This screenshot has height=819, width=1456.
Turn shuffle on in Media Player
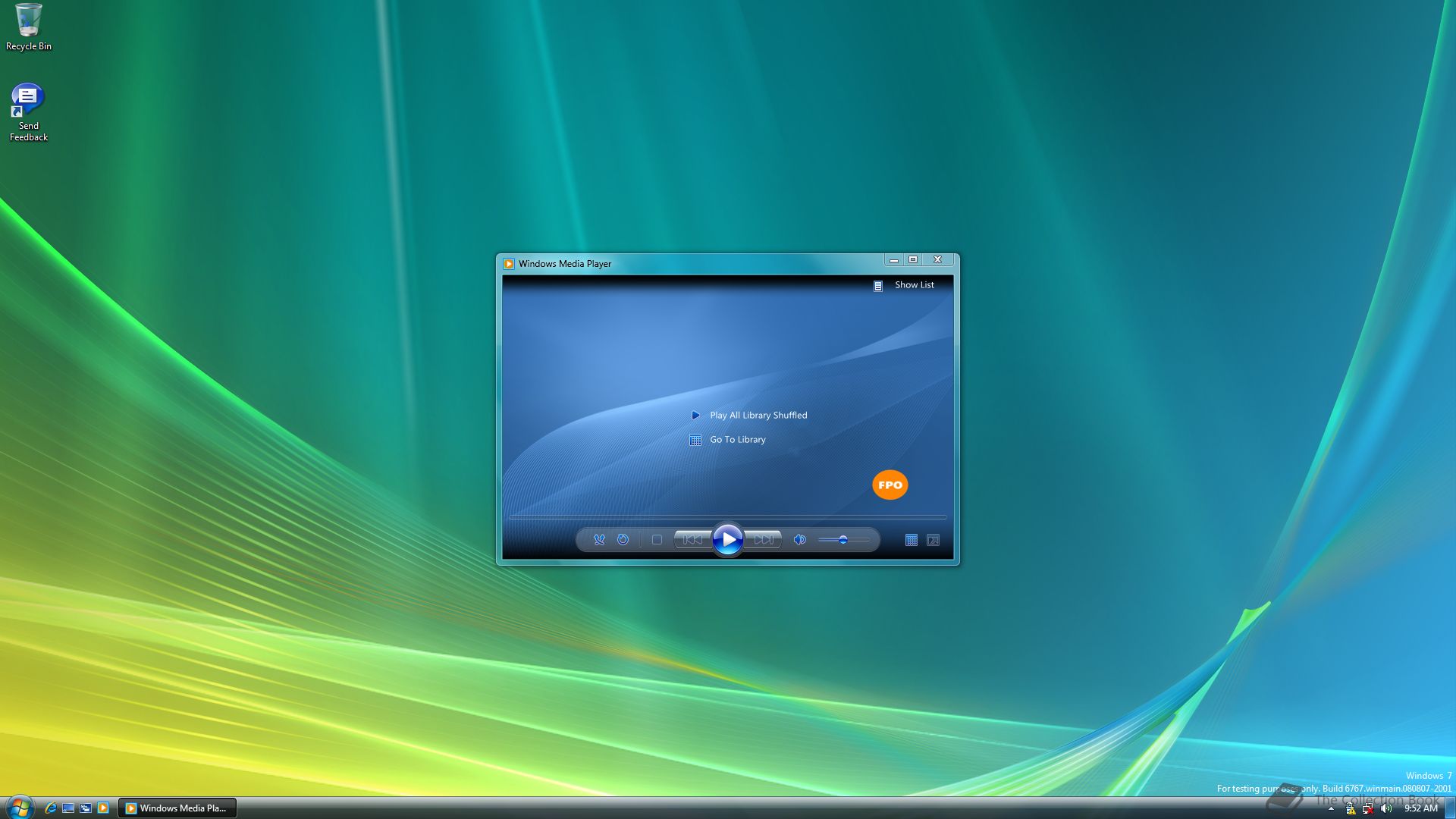tap(599, 540)
